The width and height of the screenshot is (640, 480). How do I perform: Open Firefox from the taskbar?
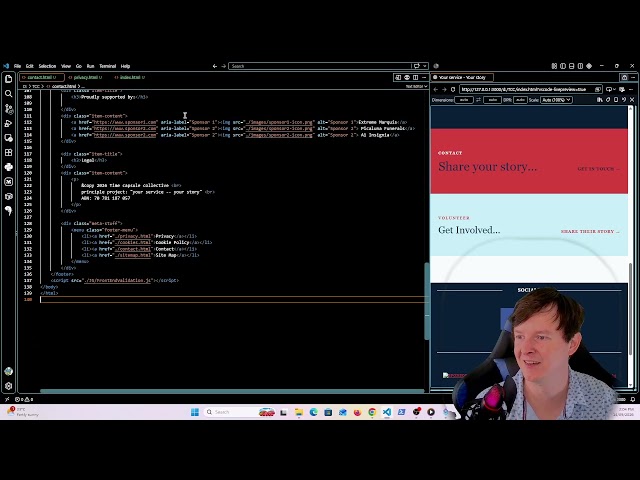pos(357,412)
